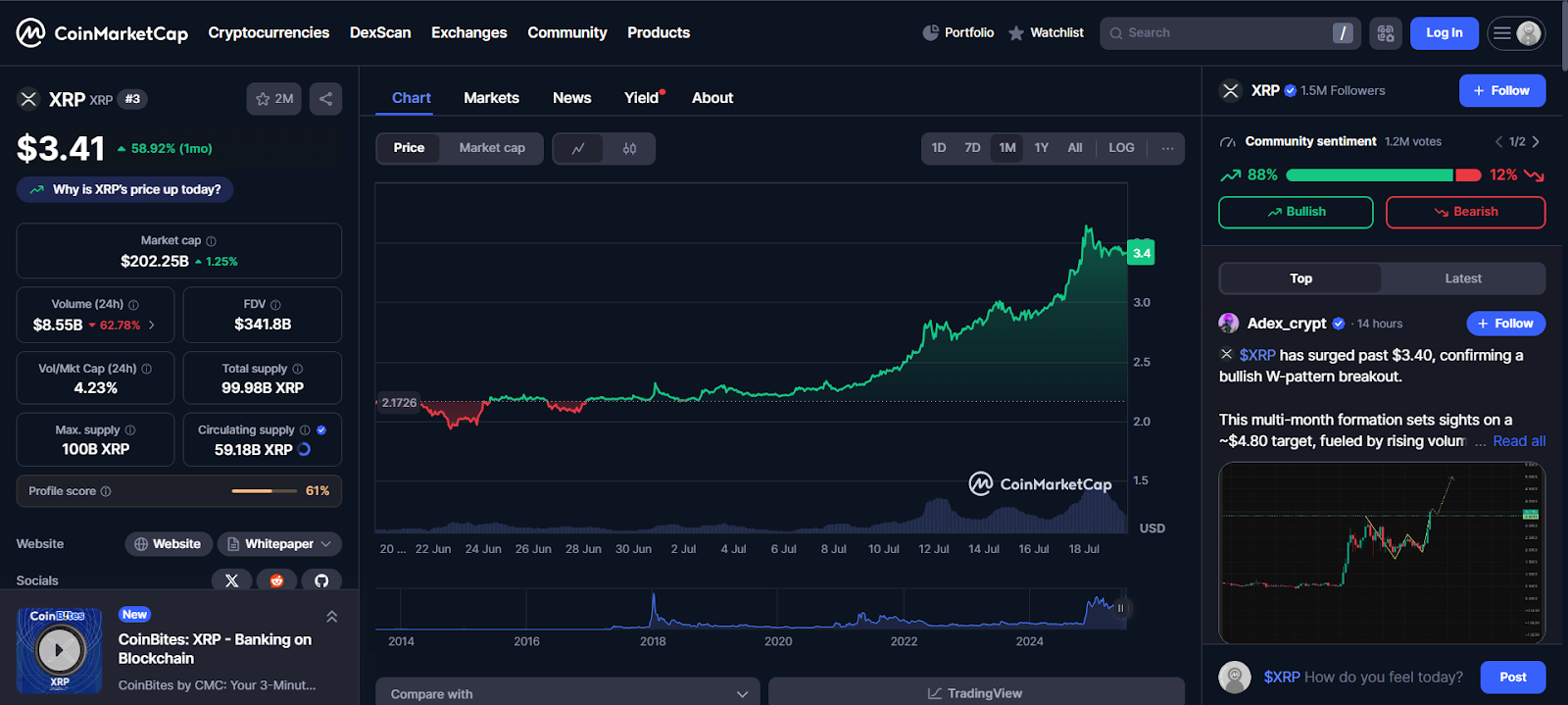Go to next sentiment page arrow
Image resolution: width=1568 pixels, height=705 pixels.
1536,141
